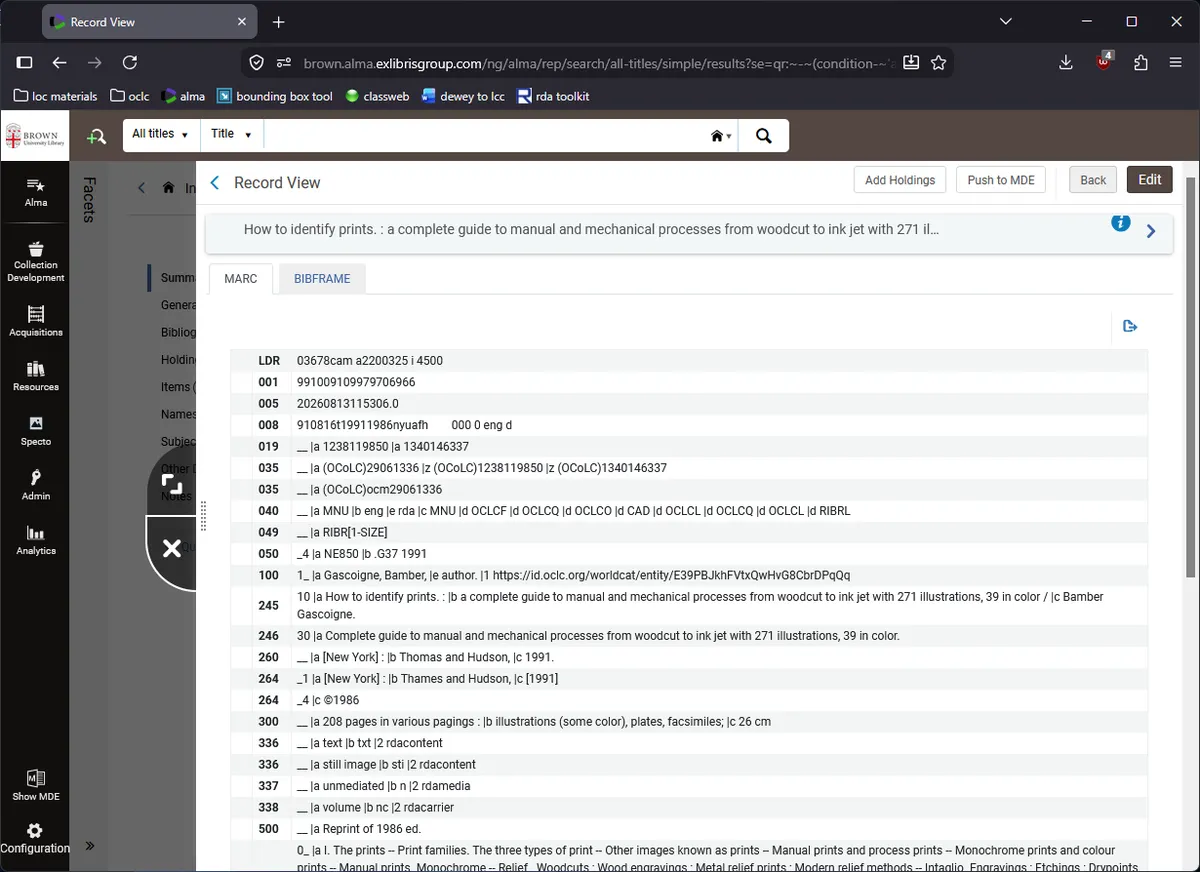Open the tracking protection shield
Image resolution: width=1200 pixels, height=872 pixels.
pyautogui.click(x=256, y=62)
